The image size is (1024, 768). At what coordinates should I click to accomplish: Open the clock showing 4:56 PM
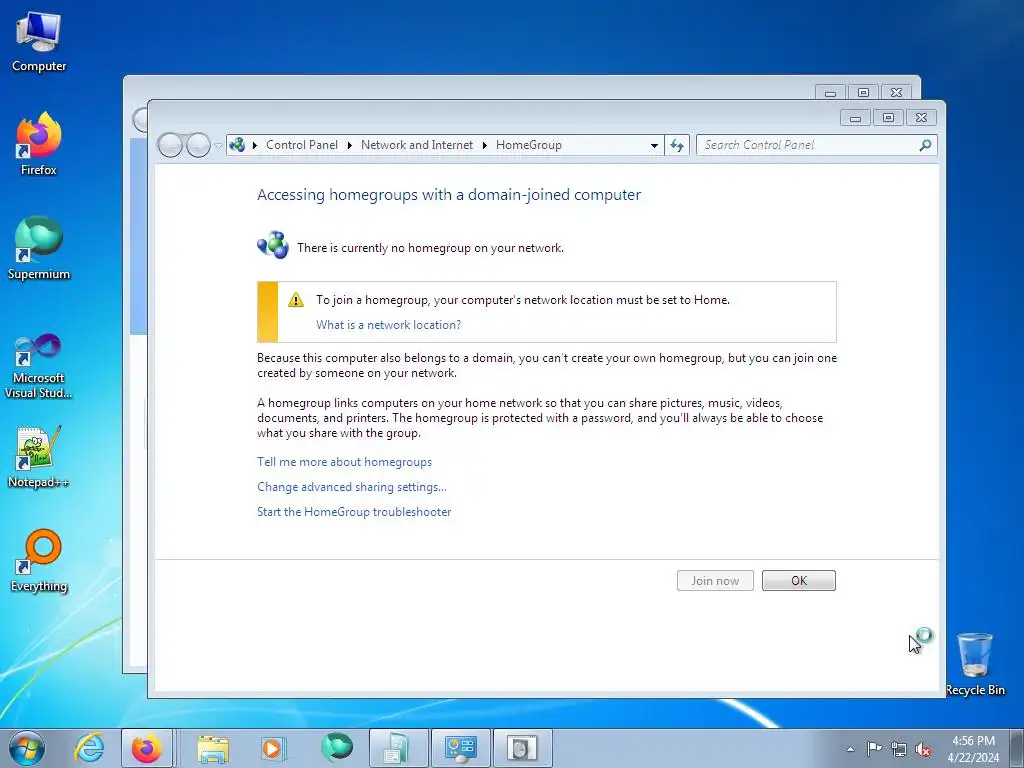tap(973, 749)
